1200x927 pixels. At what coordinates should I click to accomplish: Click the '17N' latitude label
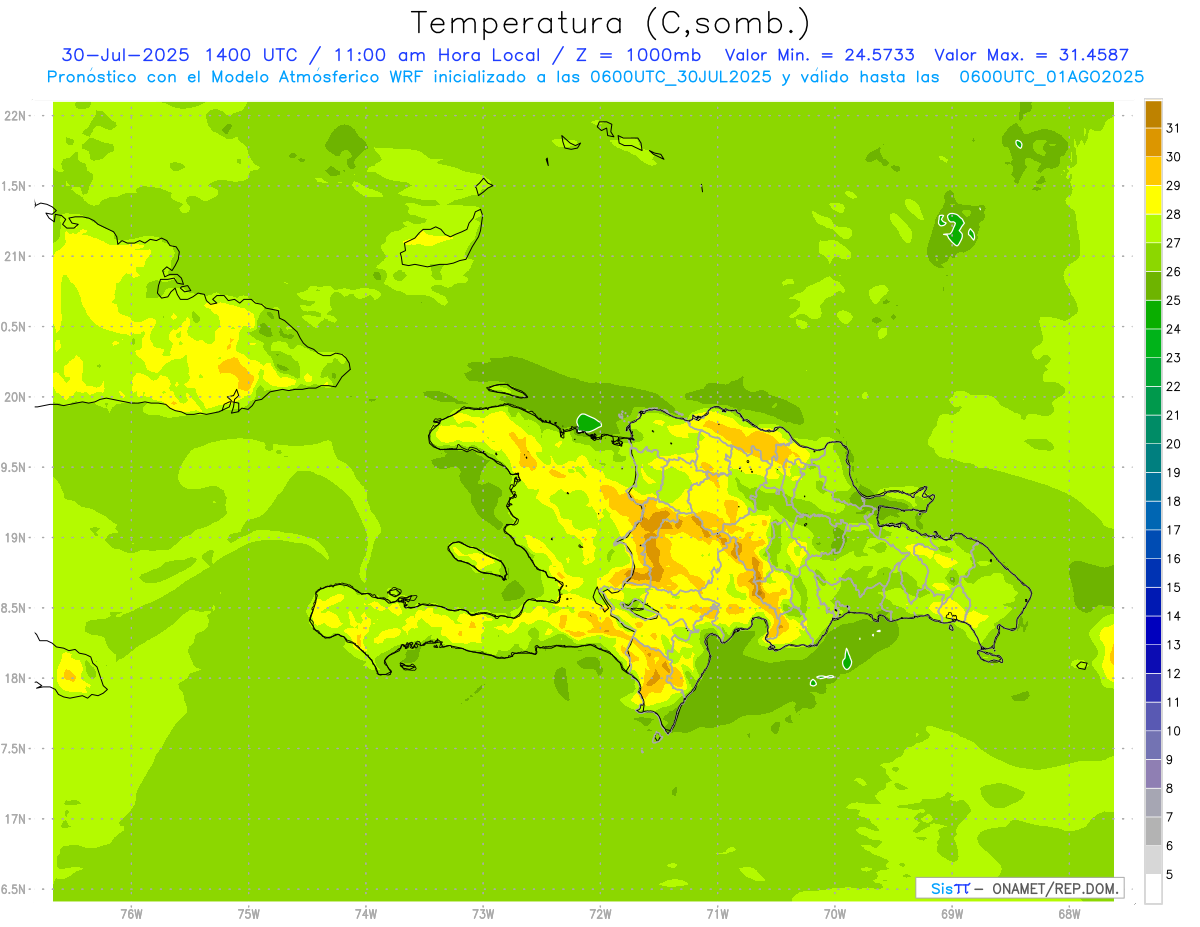[x=16, y=819]
